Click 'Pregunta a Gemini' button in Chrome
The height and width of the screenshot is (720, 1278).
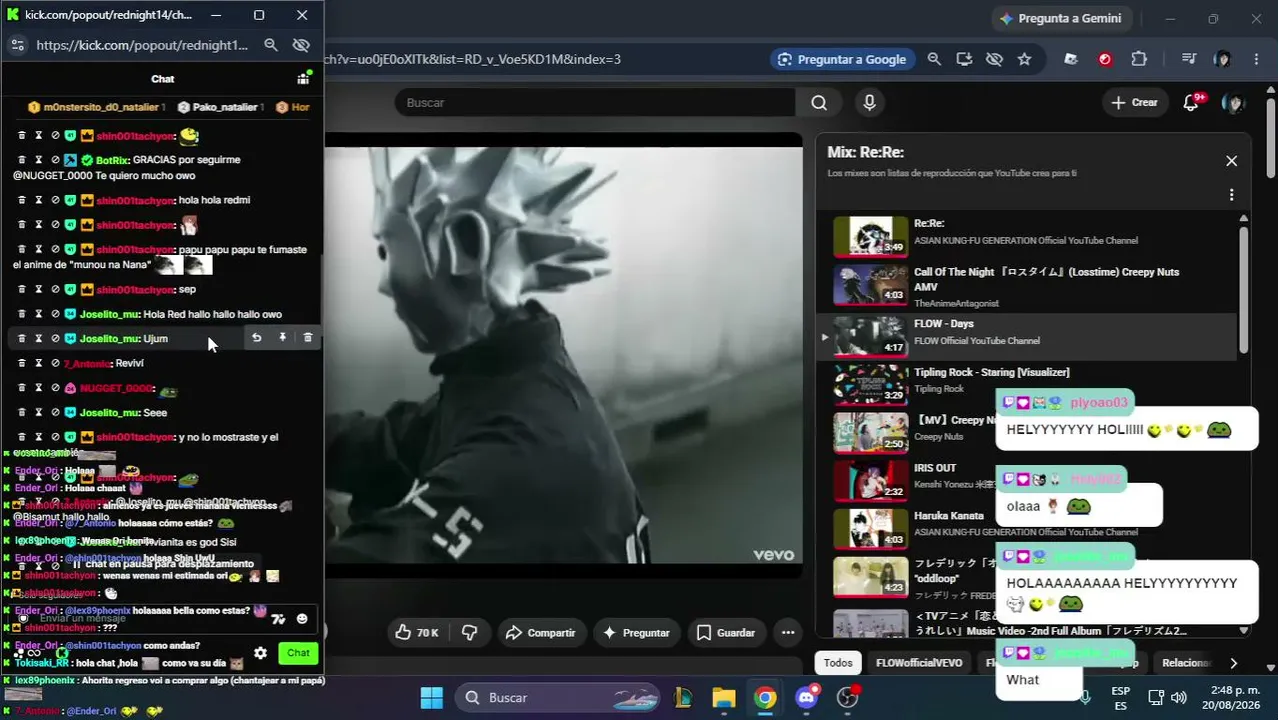tap(1060, 18)
